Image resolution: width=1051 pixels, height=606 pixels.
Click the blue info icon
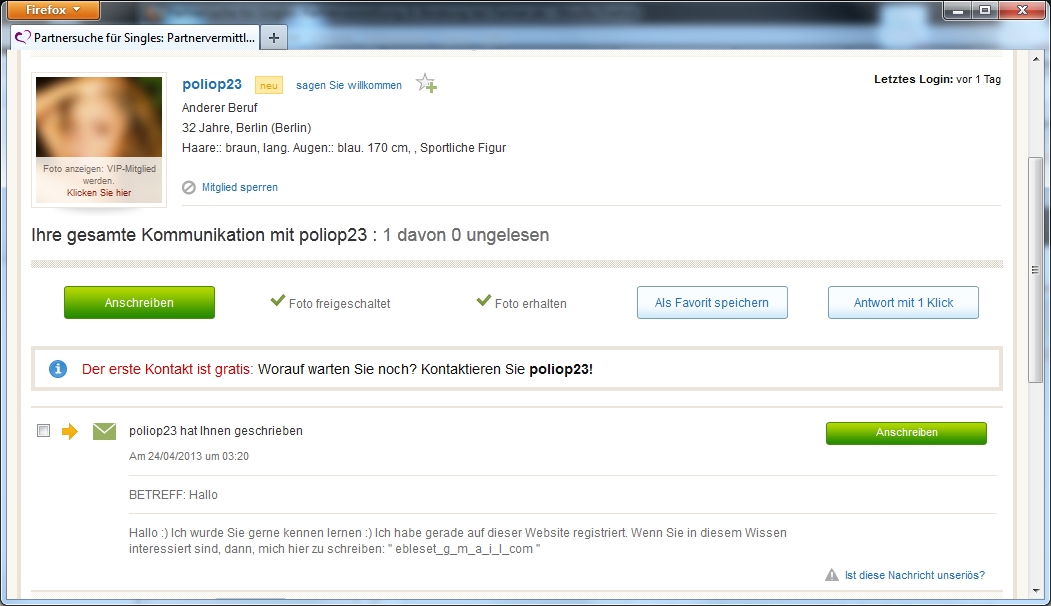click(58, 369)
